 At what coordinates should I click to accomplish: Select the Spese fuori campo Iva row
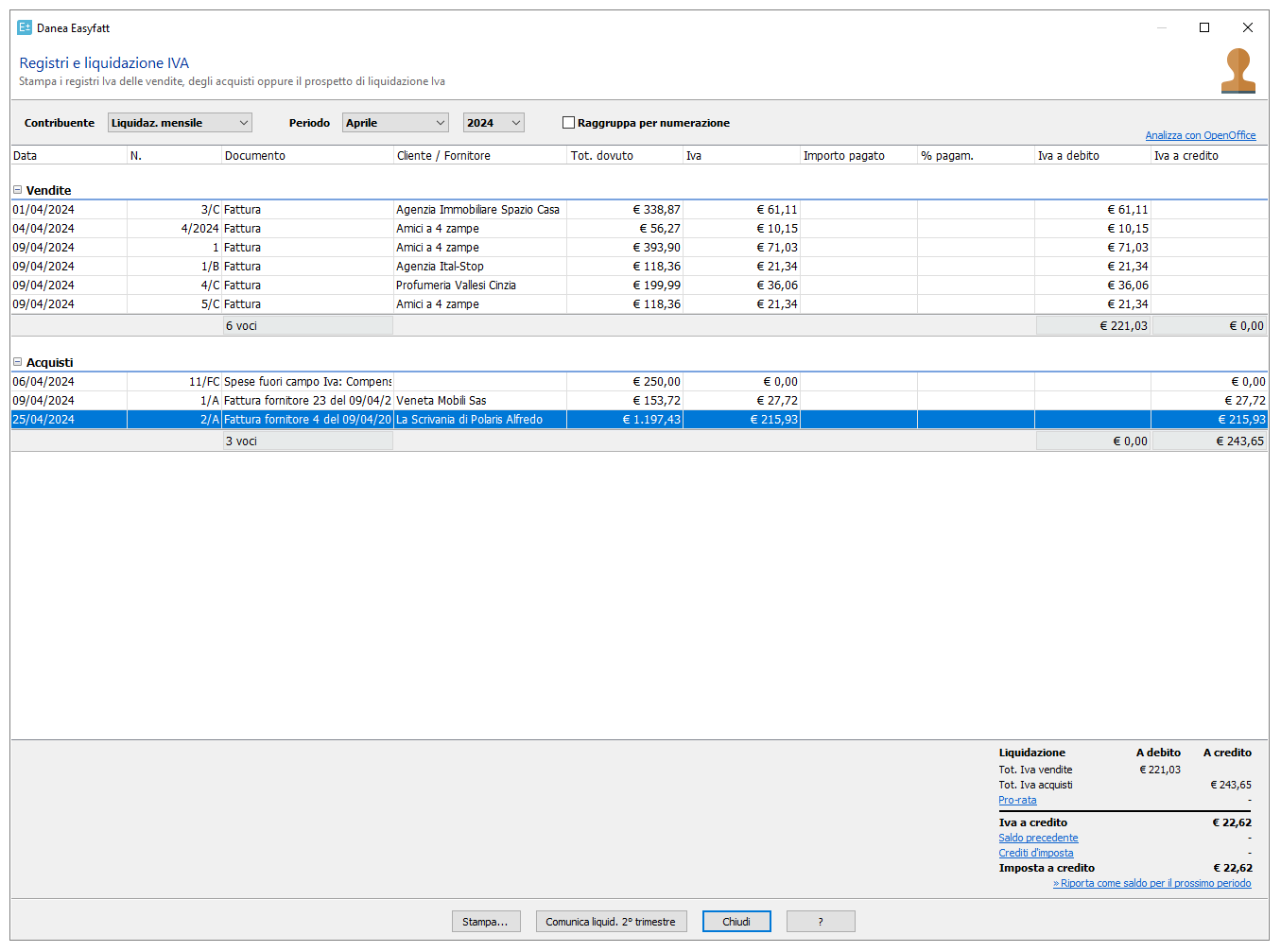[x=639, y=382]
